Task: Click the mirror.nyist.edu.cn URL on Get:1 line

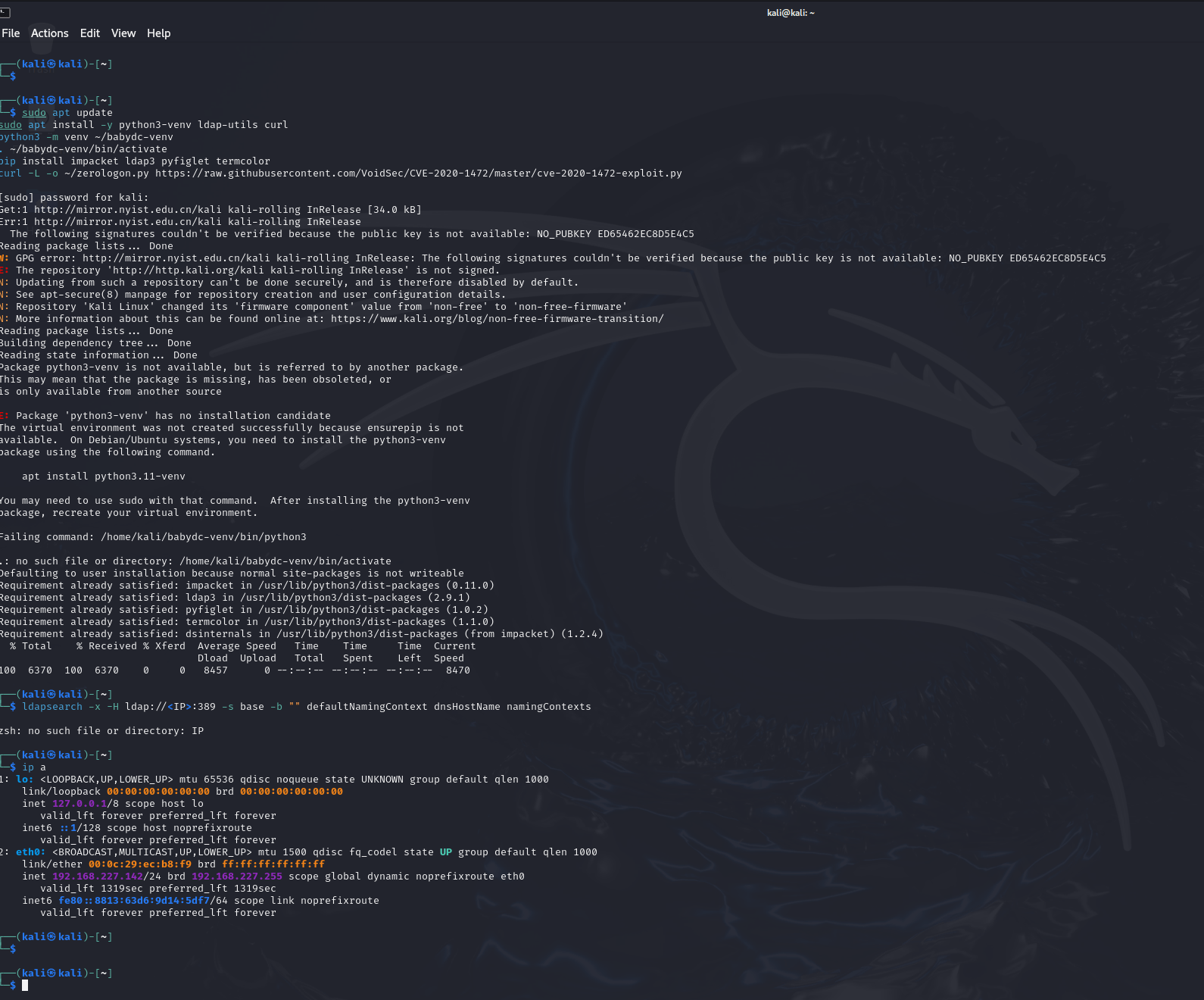Action: (x=128, y=210)
